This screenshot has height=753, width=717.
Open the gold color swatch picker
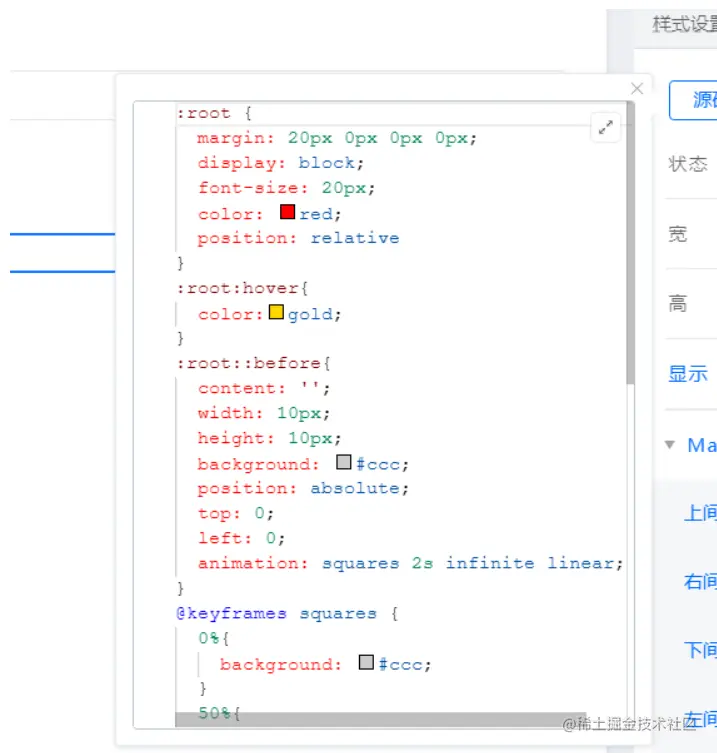[x=276, y=312]
